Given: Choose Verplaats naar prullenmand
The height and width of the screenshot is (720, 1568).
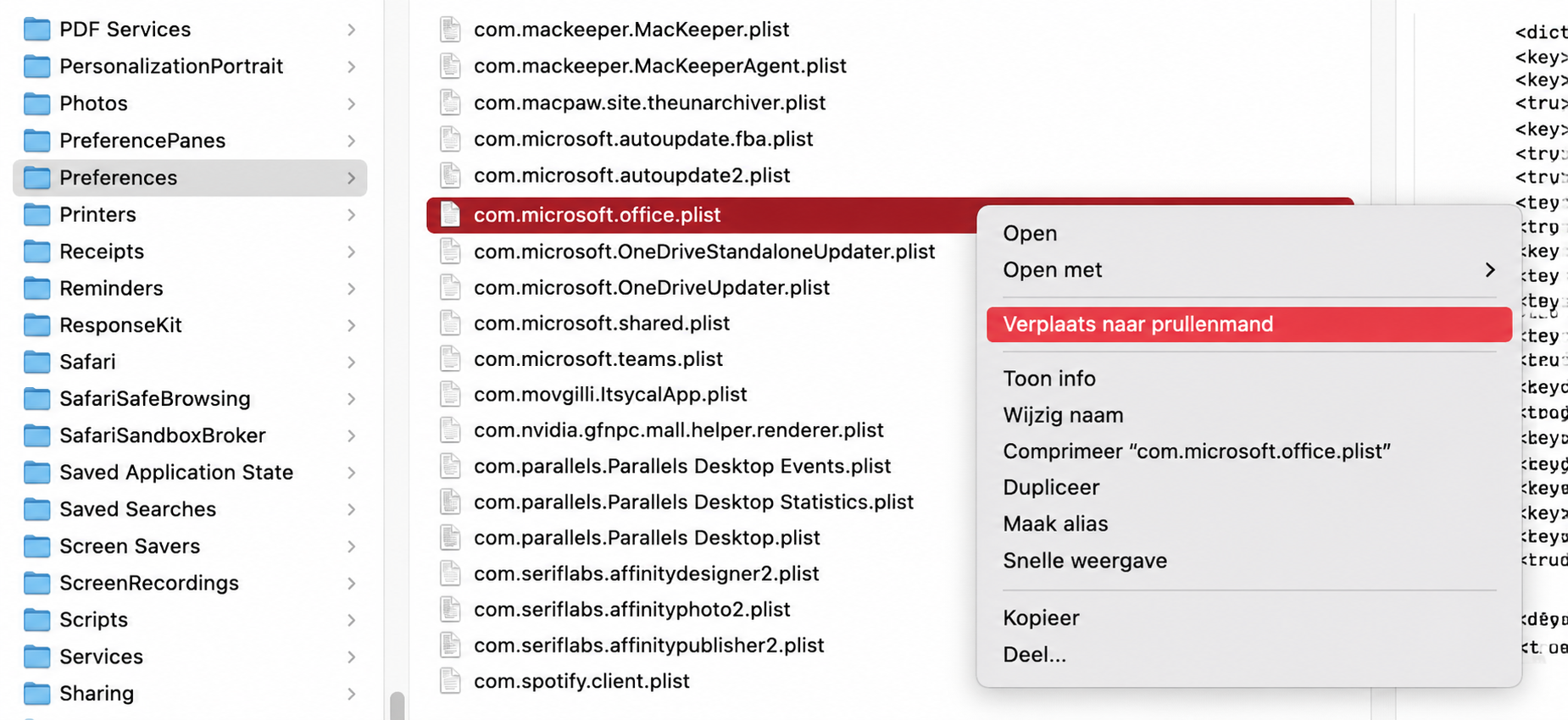Looking at the screenshot, I should click(1248, 324).
